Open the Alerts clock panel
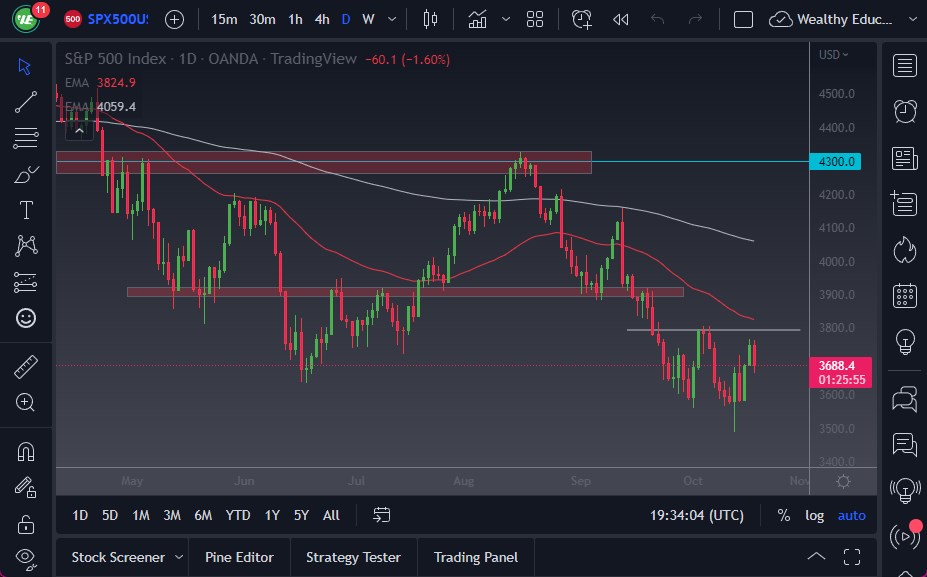Image resolution: width=927 pixels, height=577 pixels. (903, 110)
